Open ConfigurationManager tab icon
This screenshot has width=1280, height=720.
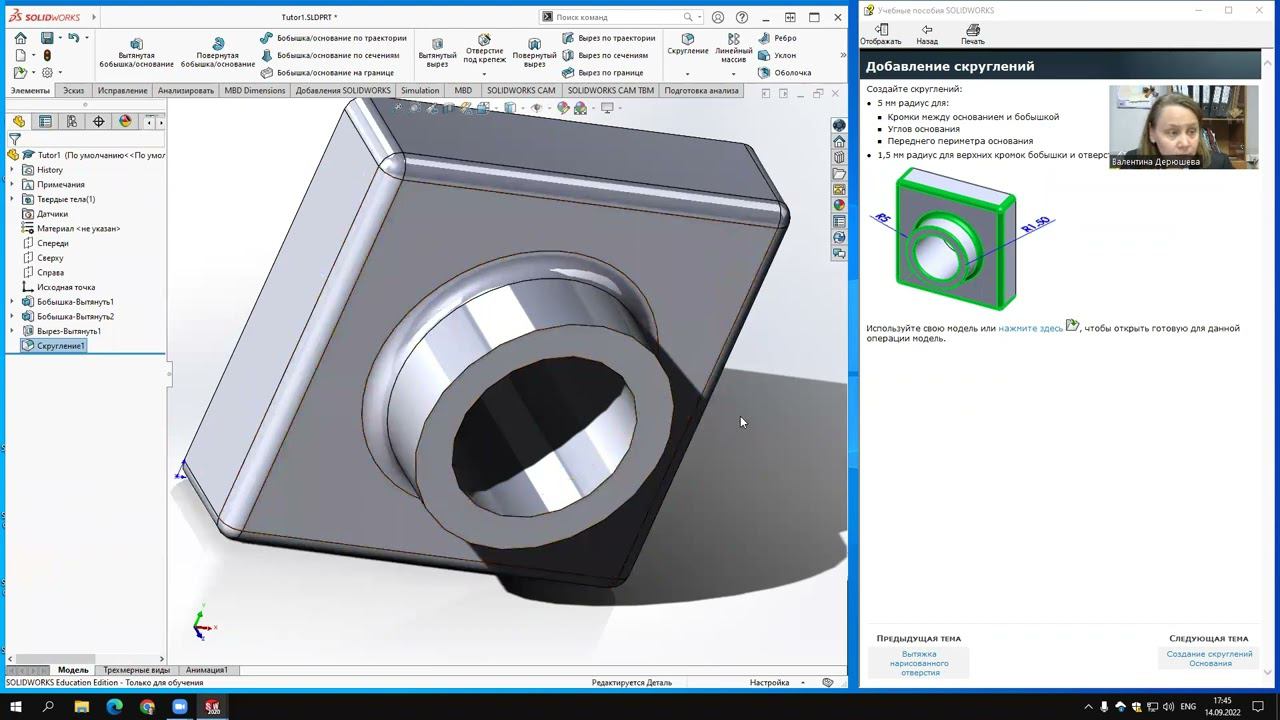point(71,121)
